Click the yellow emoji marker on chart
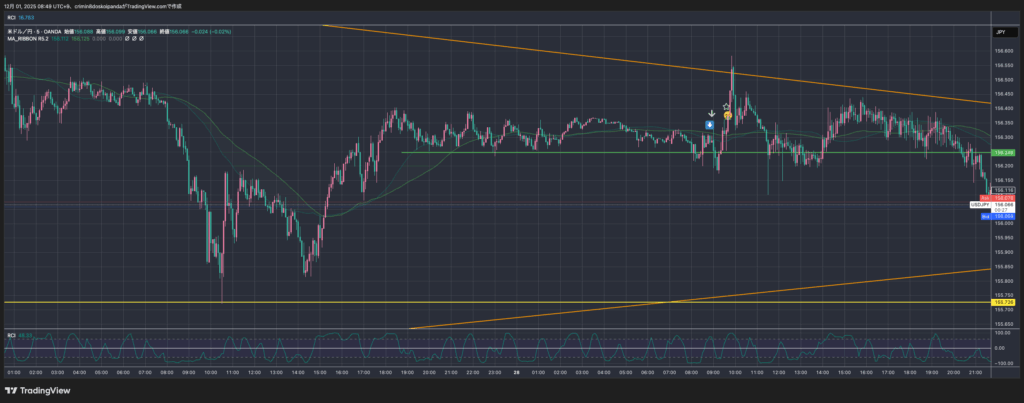 coord(728,116)
